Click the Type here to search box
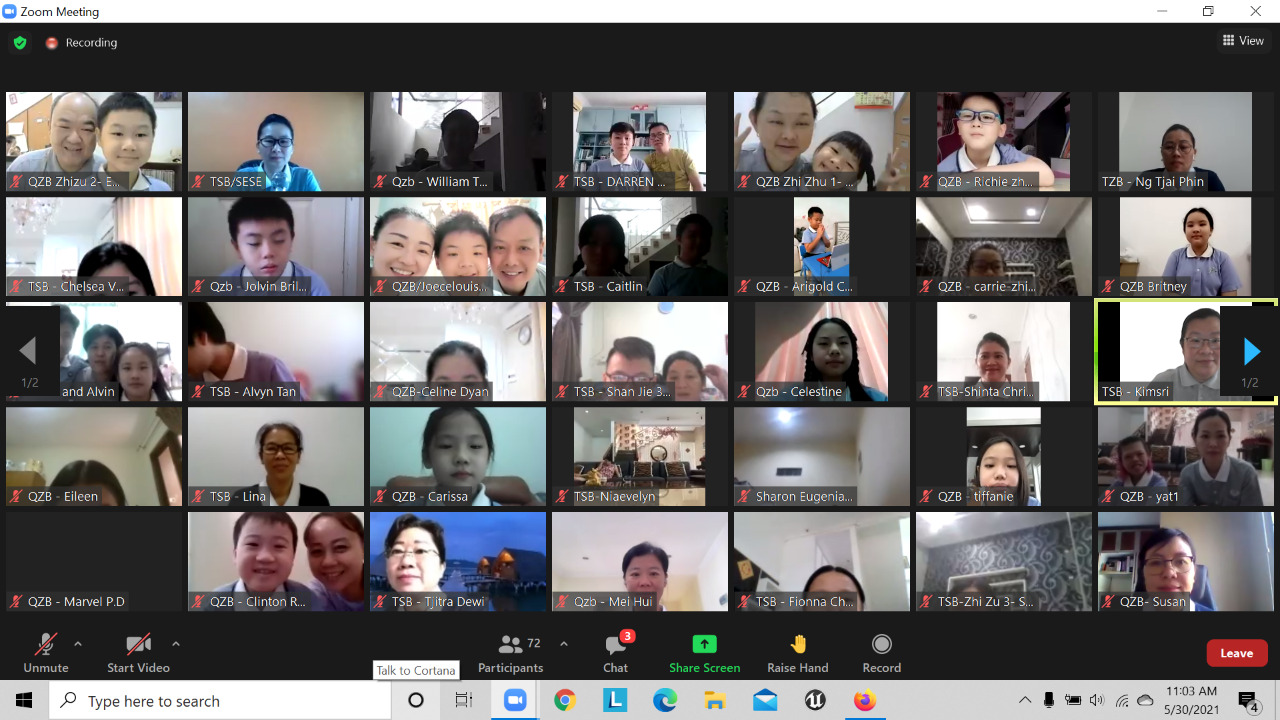 point(220,701)
